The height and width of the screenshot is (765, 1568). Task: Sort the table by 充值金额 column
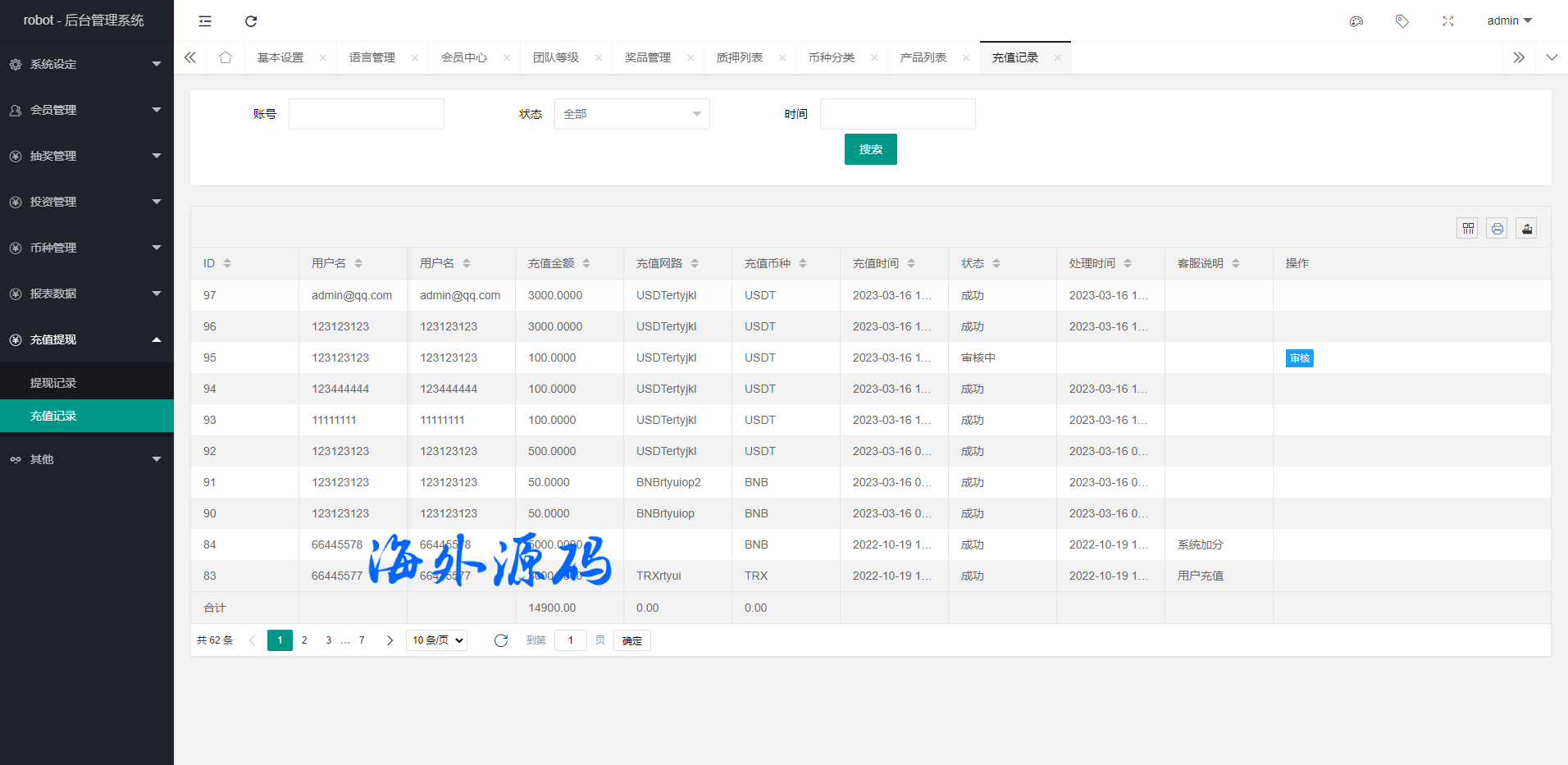pos(586,263)
